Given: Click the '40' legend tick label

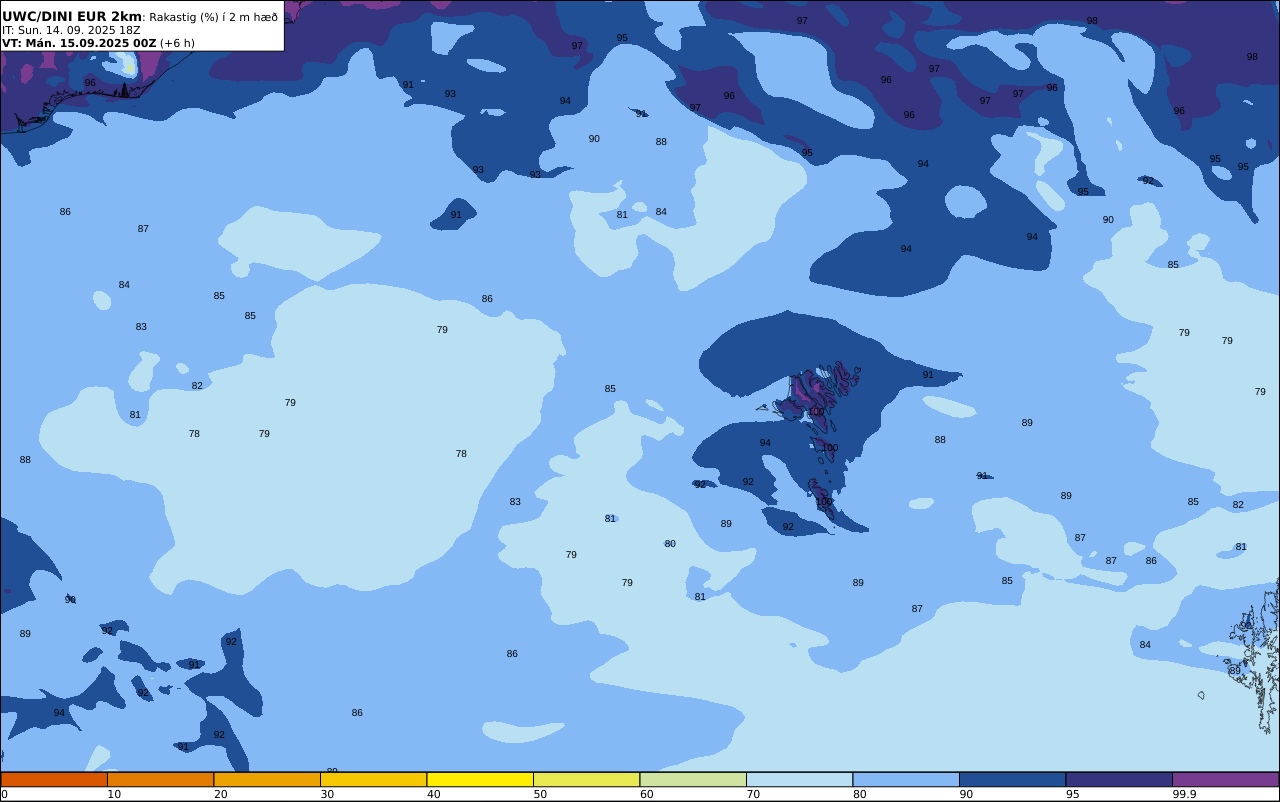Looking at the screenshot, I should tap(433, 794).
